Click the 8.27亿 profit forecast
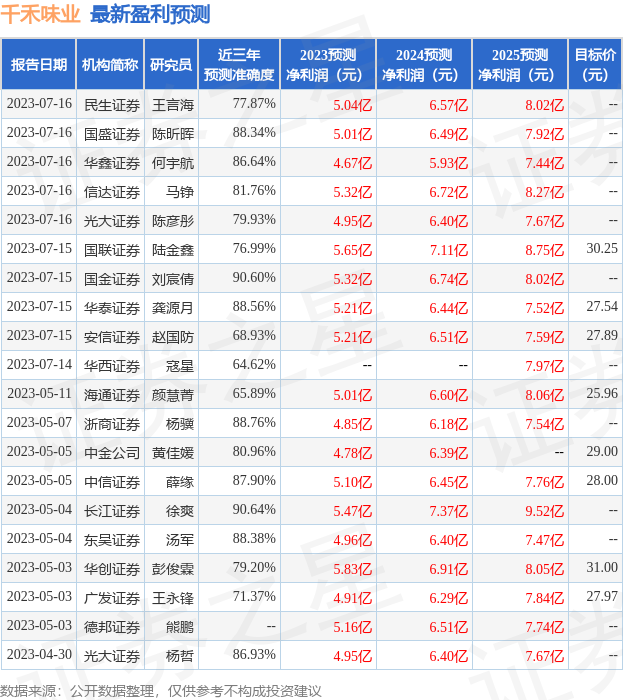 (x=544, y=192)
